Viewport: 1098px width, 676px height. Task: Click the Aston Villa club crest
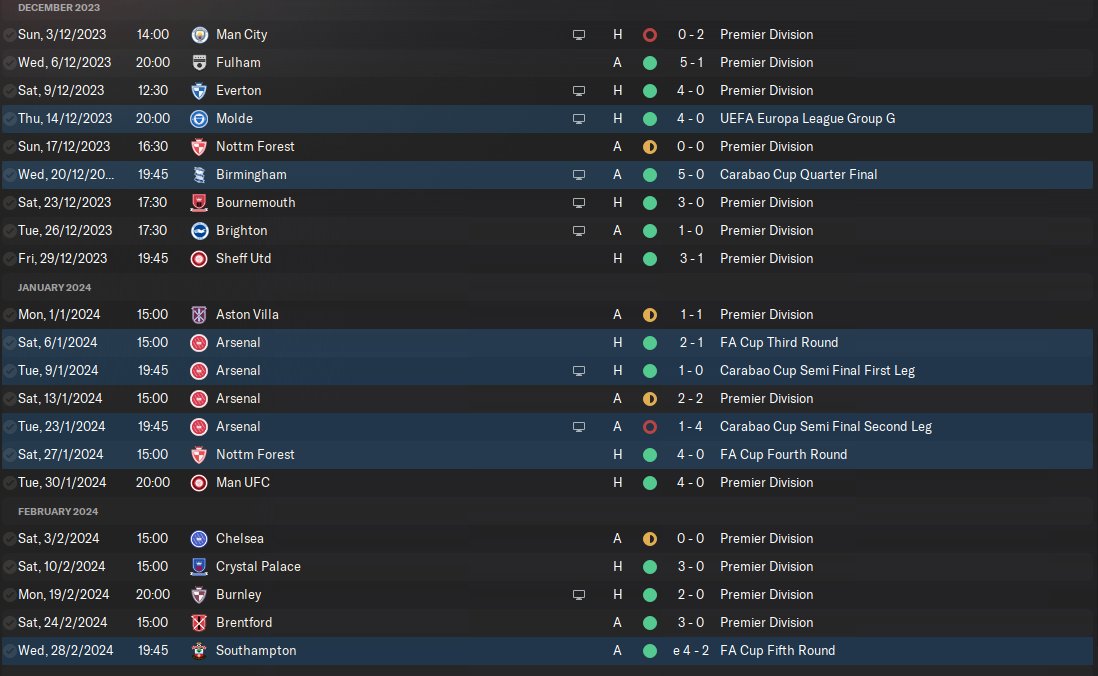point(199,314)
